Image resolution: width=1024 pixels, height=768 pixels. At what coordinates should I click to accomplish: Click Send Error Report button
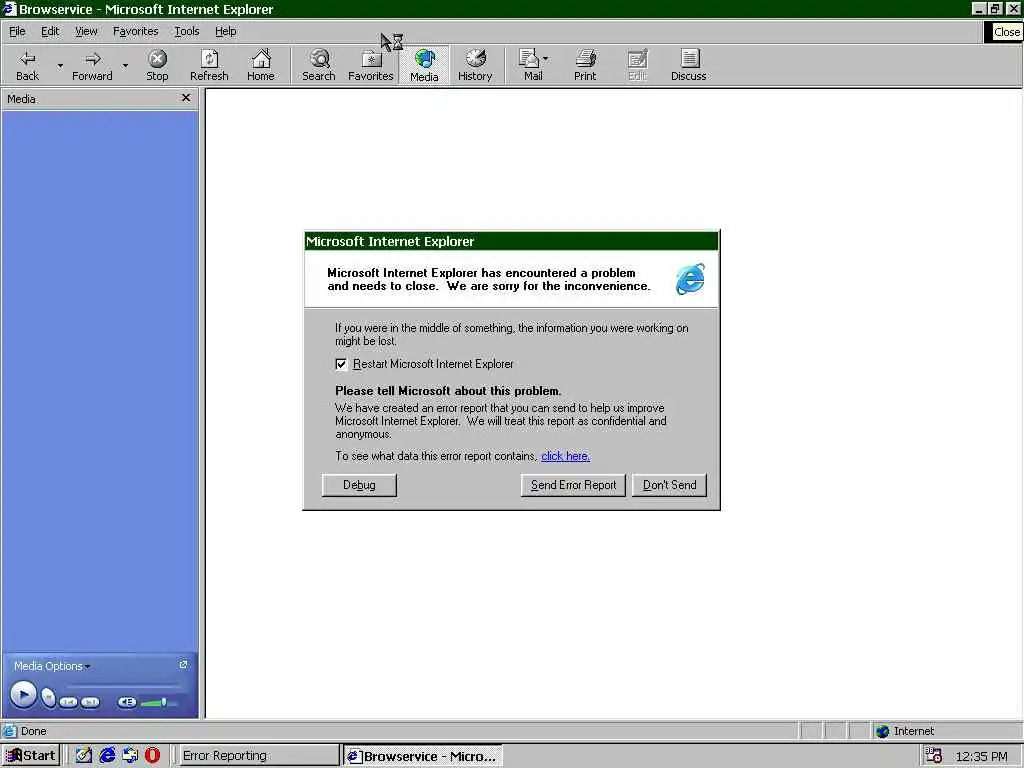(x=573, y=485)
